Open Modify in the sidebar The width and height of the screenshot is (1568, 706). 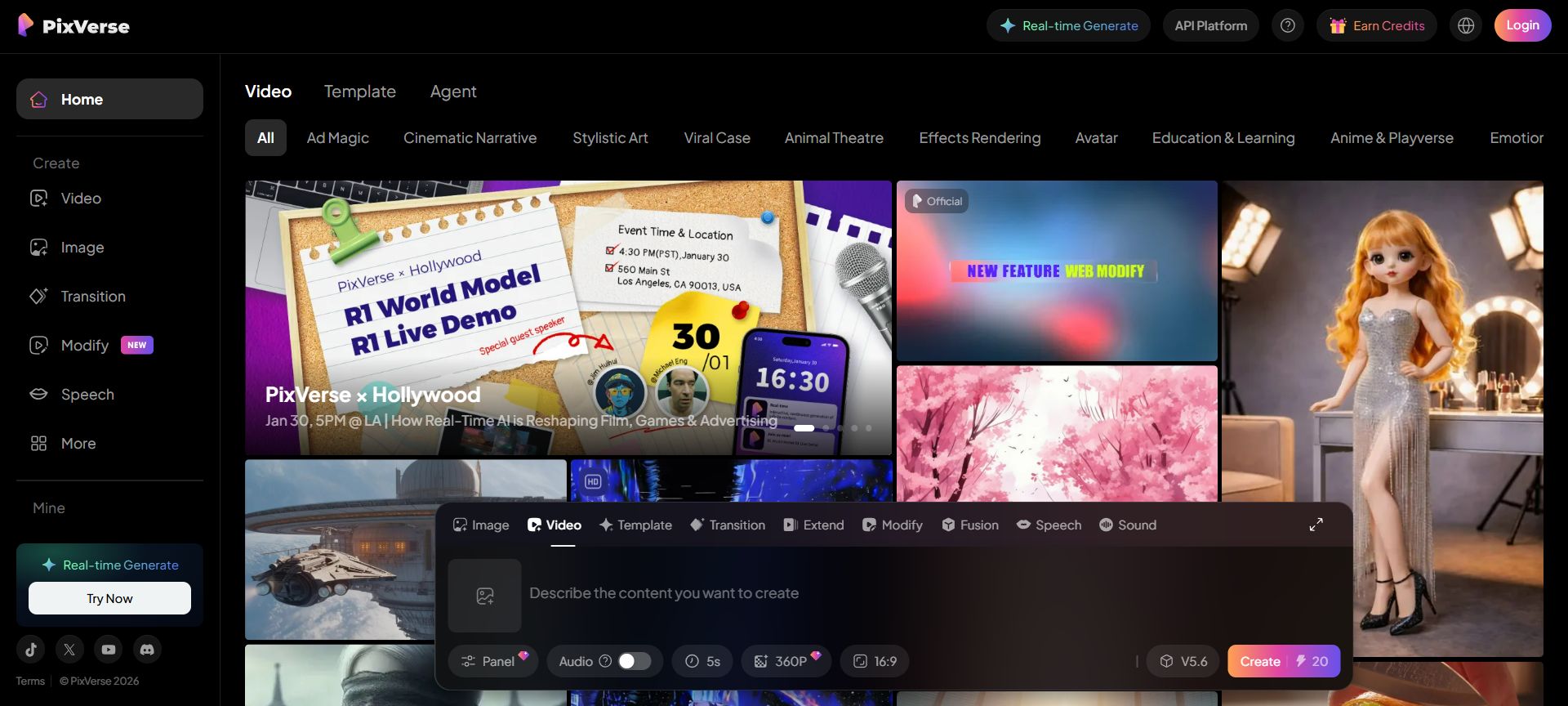[109, 346]
